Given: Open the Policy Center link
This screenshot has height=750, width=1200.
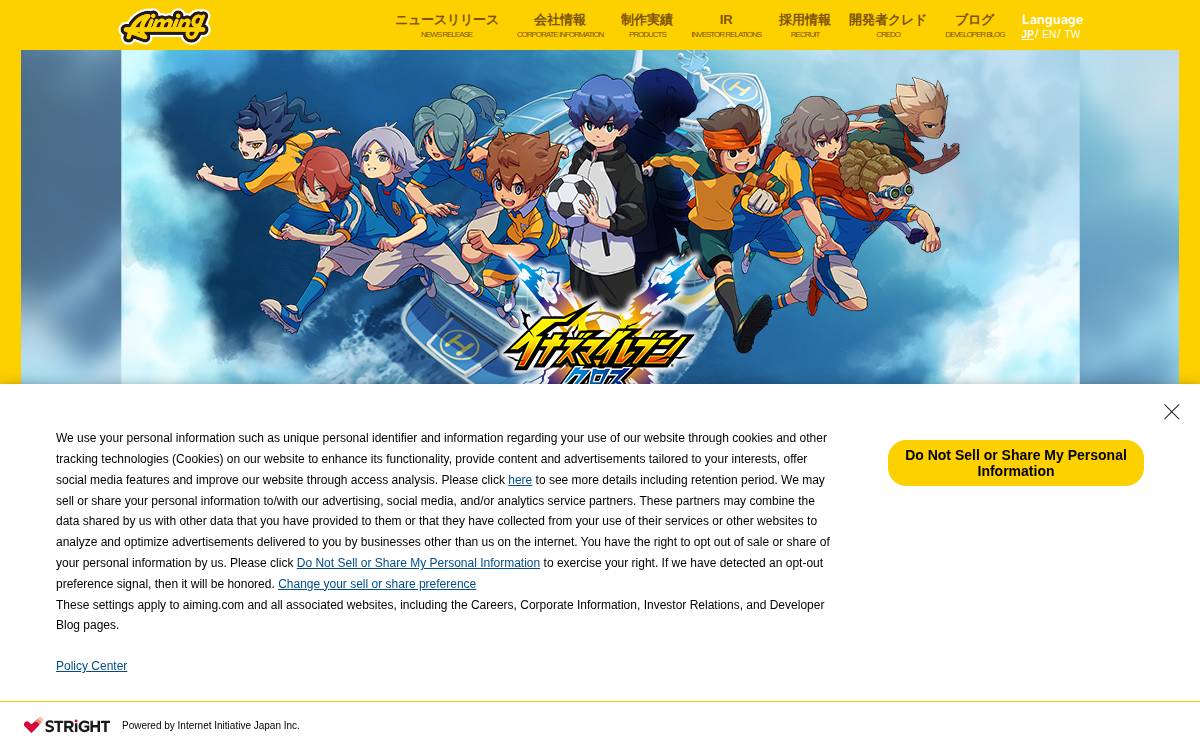Looking at the screenshot, I should tap(91, 666).
